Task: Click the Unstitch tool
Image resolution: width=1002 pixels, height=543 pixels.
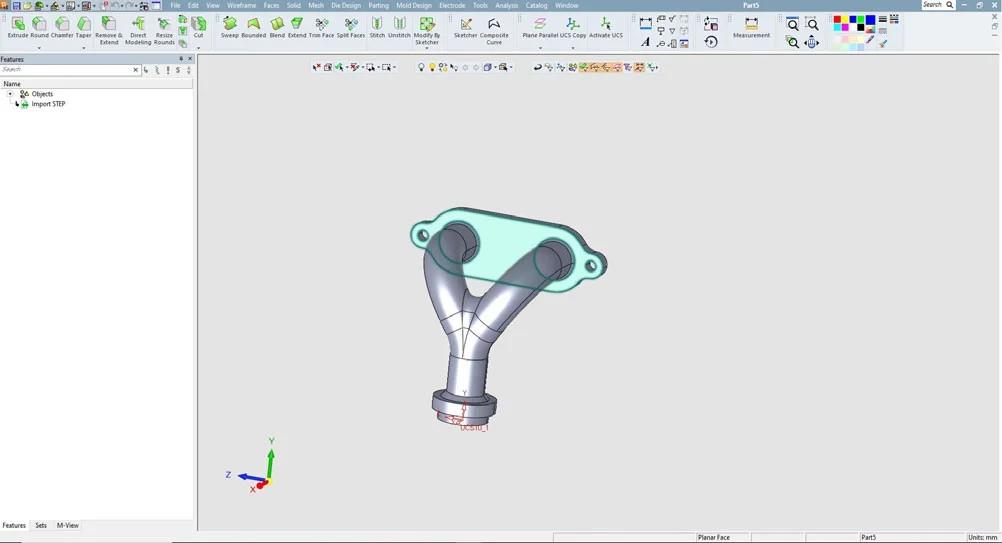Action: pos(399,27)
